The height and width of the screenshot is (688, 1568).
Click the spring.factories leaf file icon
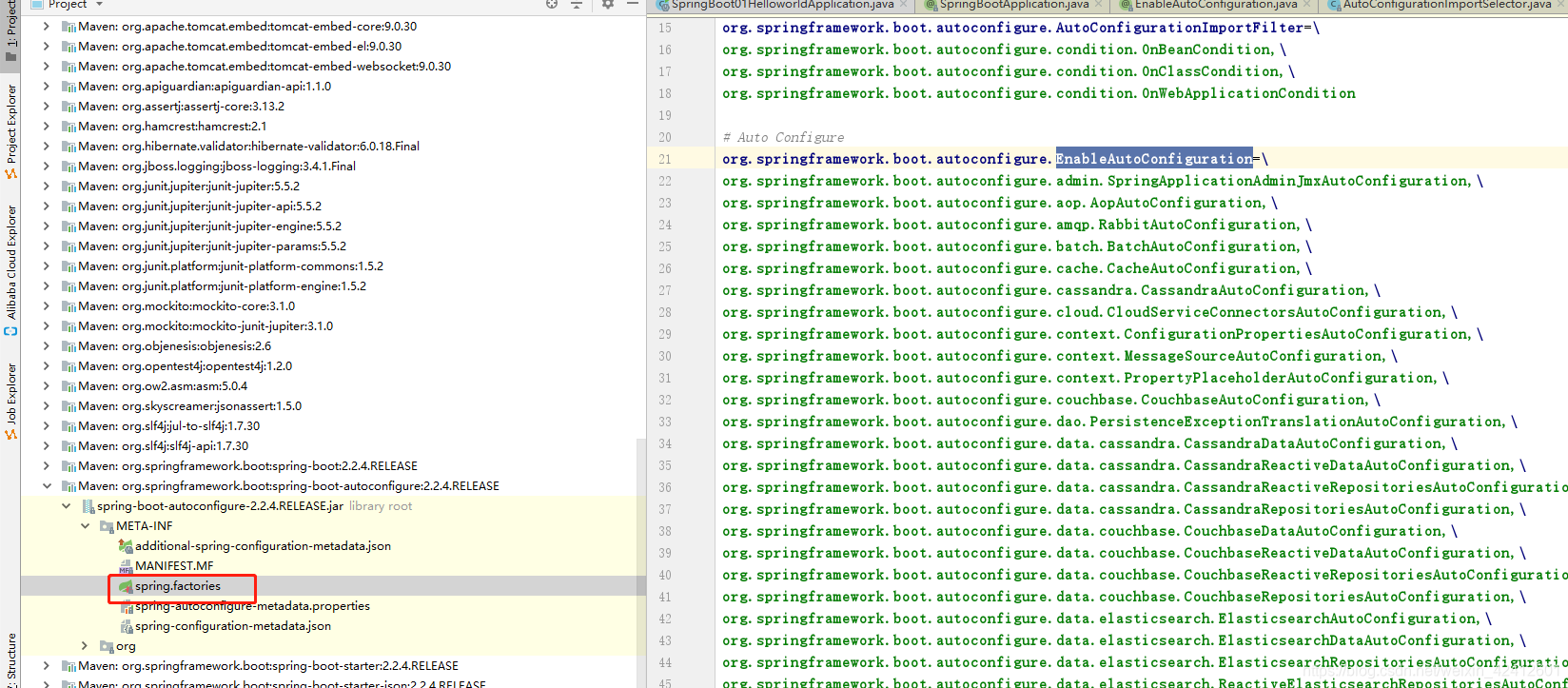click(126, 586)
